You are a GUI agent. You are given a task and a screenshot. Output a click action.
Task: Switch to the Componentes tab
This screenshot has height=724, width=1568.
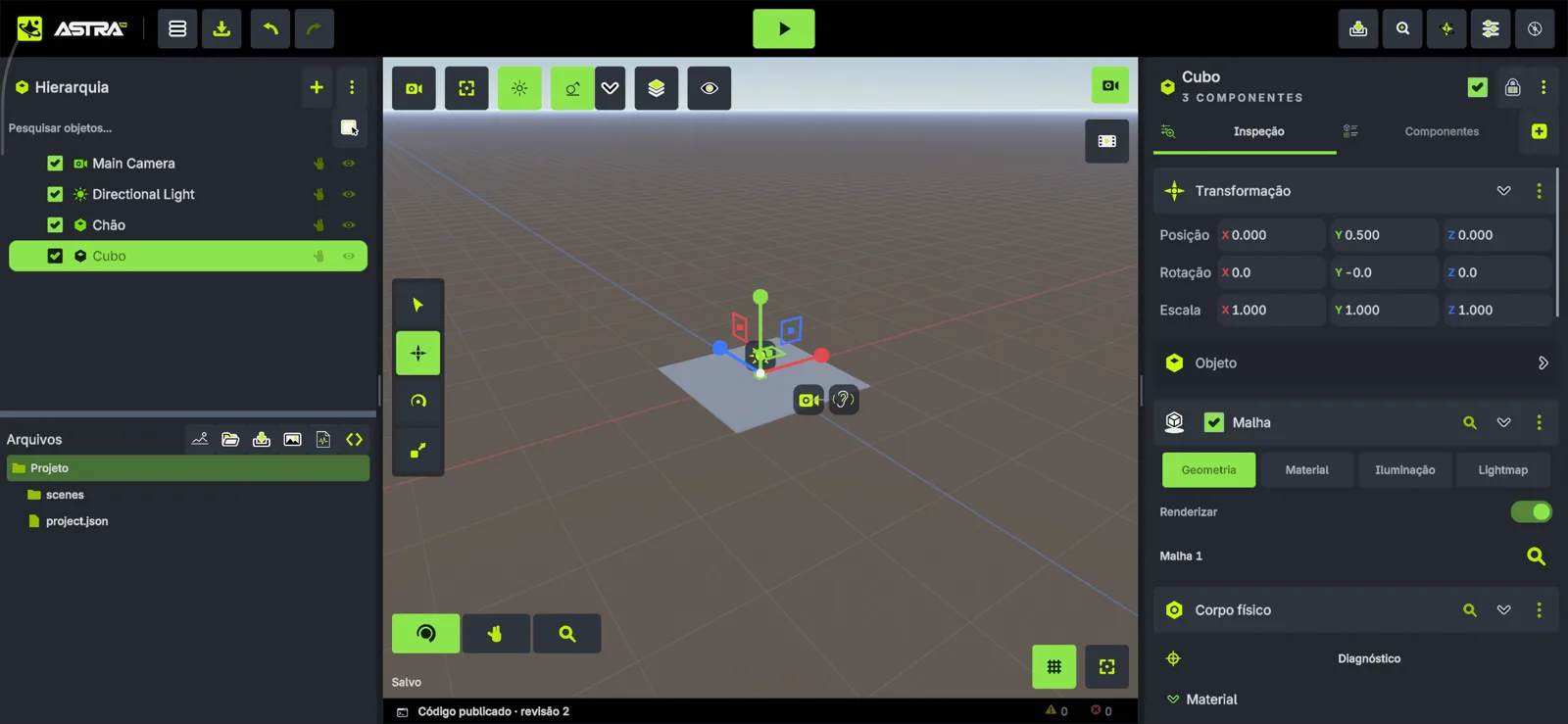click(1442, 131)
